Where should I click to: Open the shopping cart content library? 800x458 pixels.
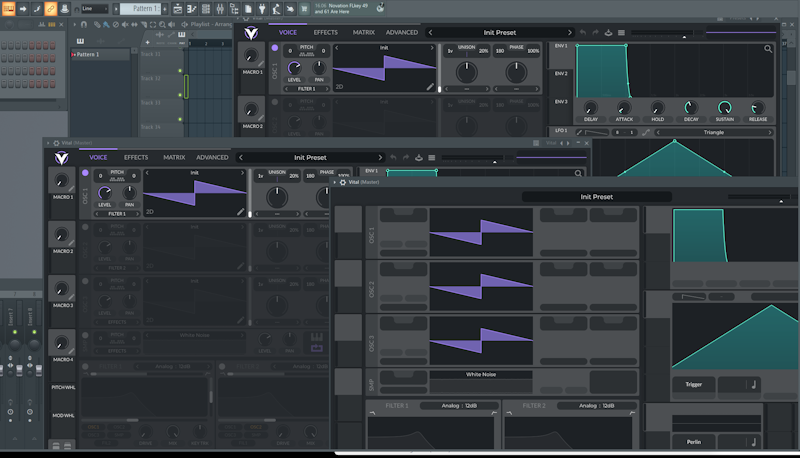point(304,9)
